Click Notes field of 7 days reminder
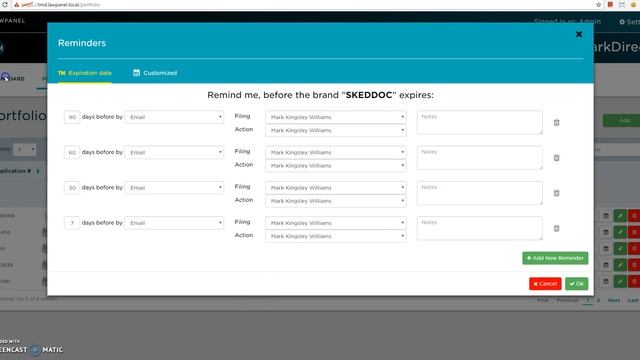The height and width of the screenshot is (360, 640). tap(480, 228)
